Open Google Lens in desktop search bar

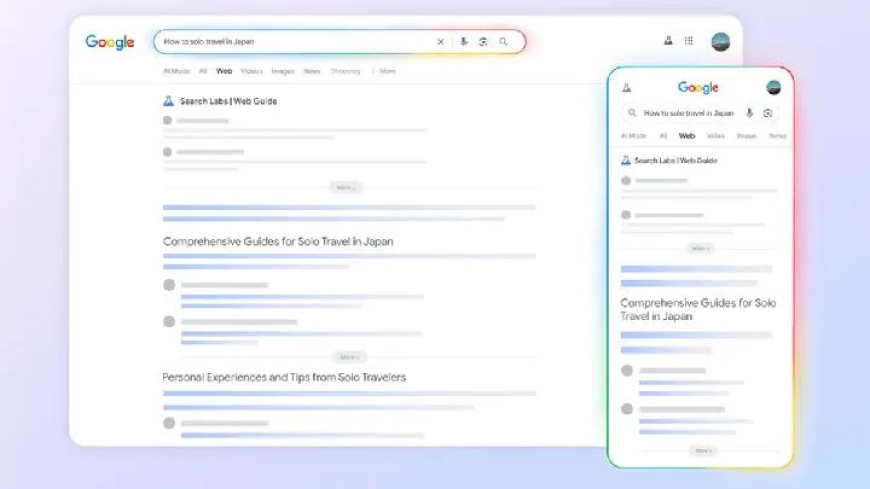(483, 42)
